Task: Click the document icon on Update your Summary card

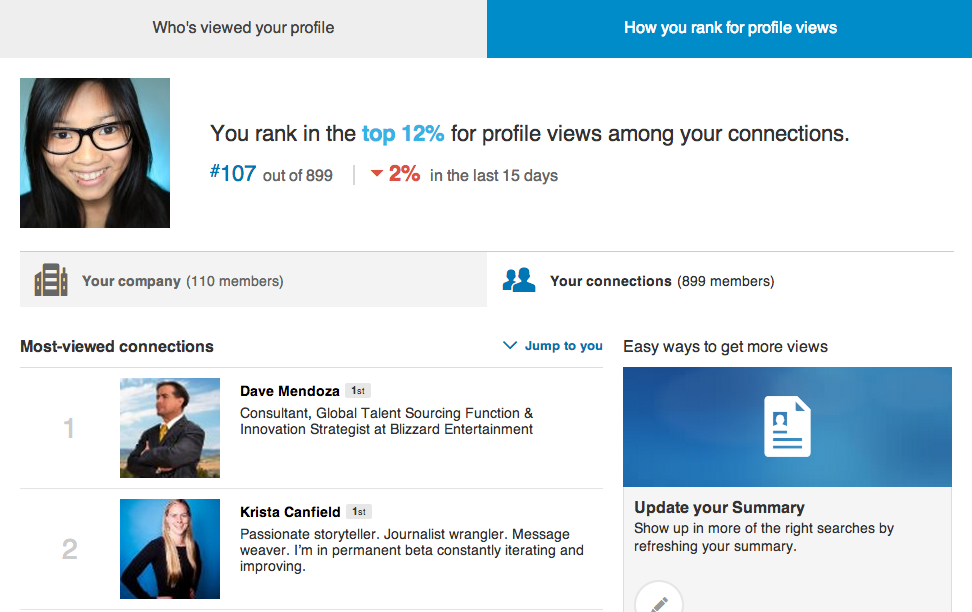Action: coord(787,426)
